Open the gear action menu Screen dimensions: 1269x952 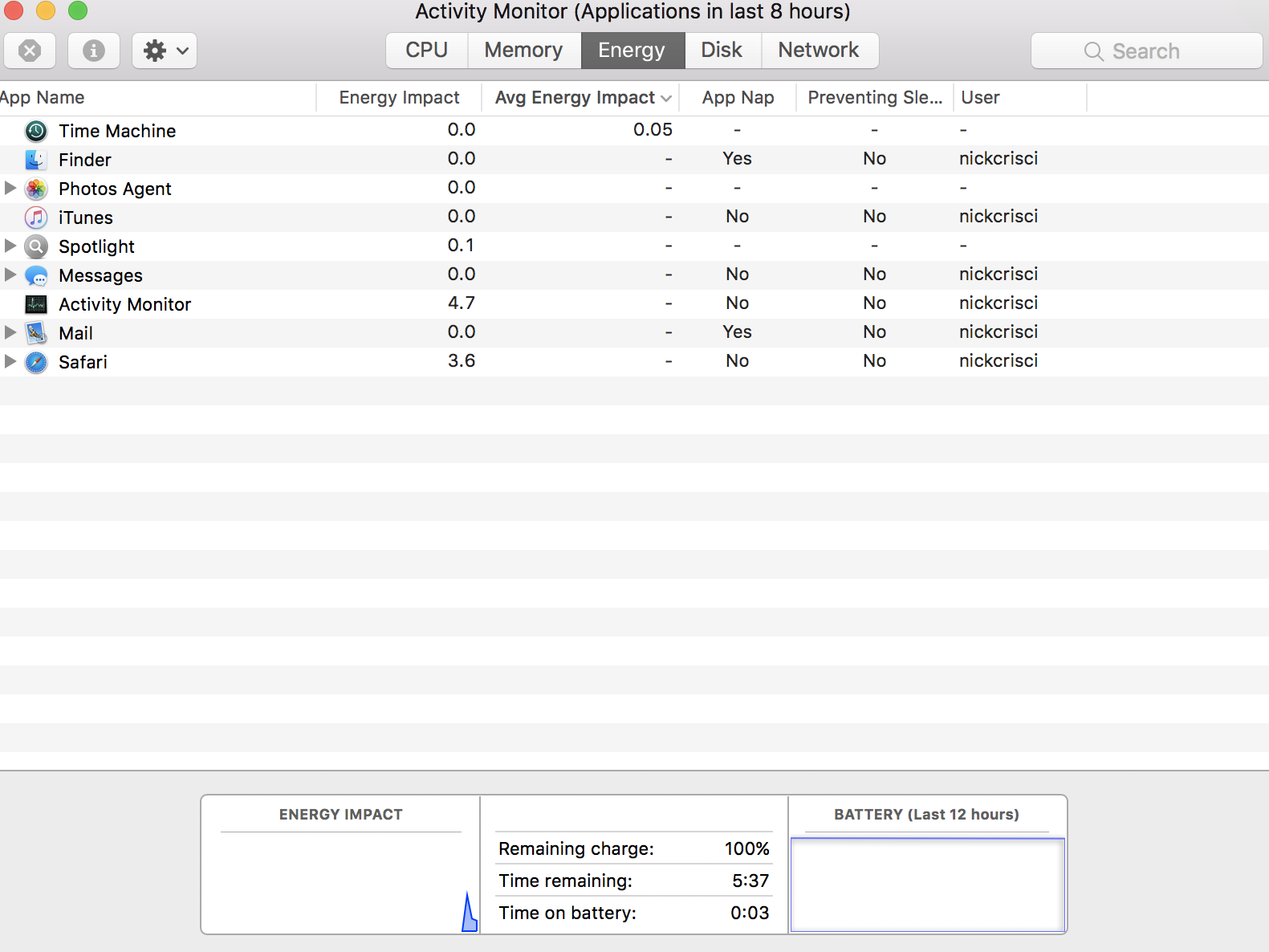click(x=165, y=51)
